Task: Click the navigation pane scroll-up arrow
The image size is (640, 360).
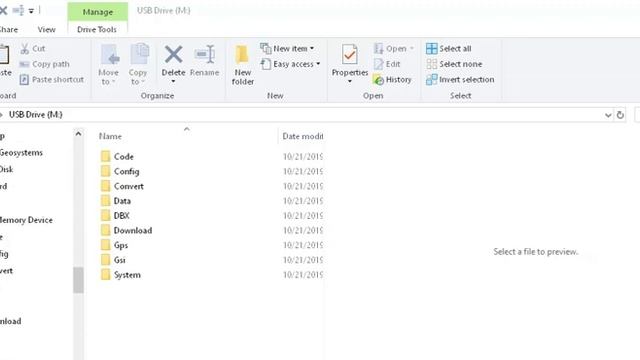Action: pos(78,134)
